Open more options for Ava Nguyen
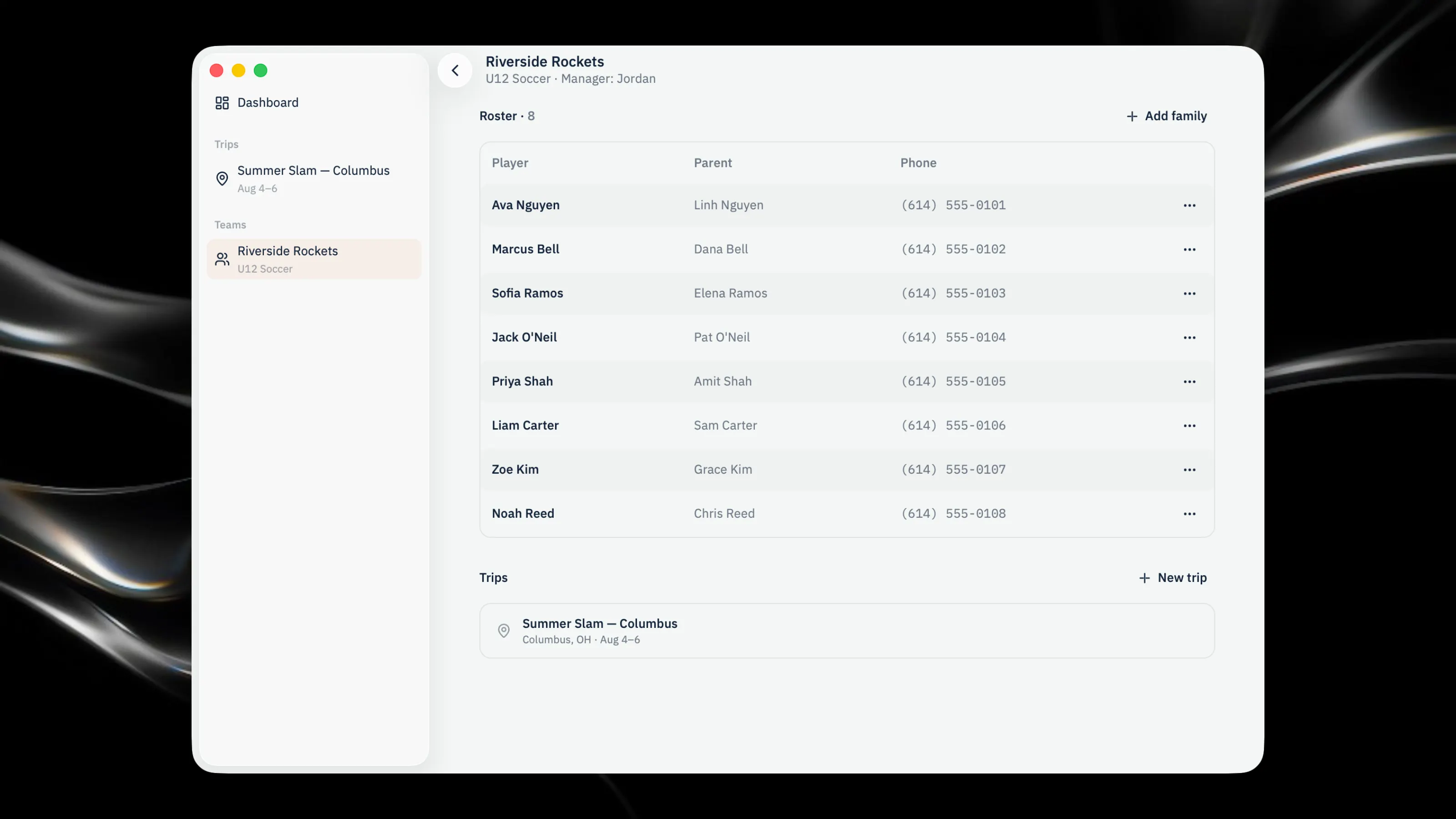This screenshot has height=819, width=1456. click(x=1189, y=205)
